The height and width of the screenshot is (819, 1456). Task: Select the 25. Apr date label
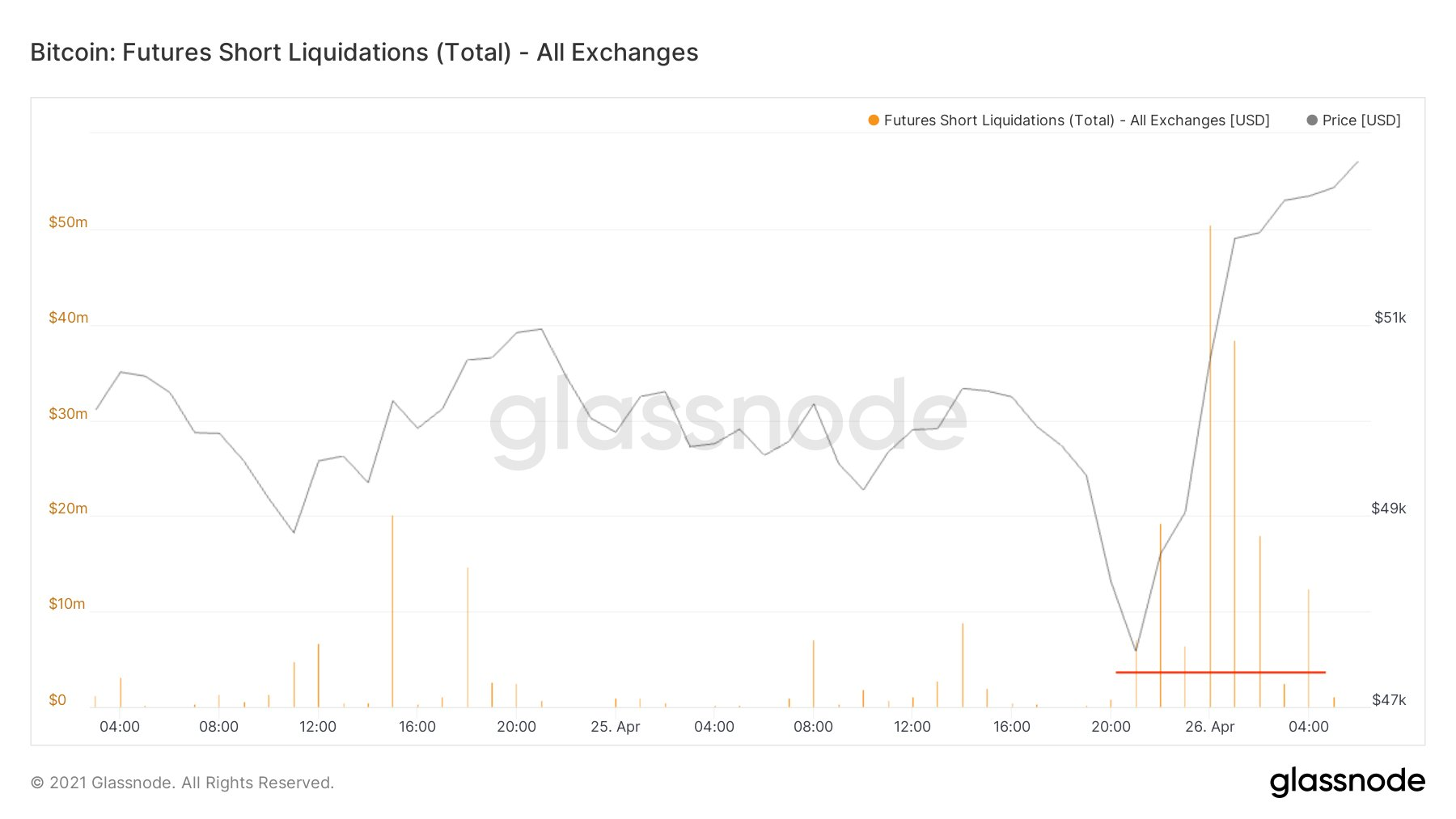(x=616, y=727)
